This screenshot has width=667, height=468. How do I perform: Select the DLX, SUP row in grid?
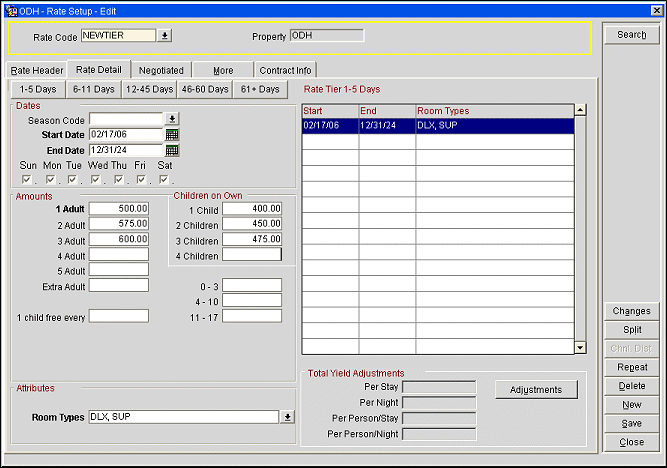coord(438,126)
